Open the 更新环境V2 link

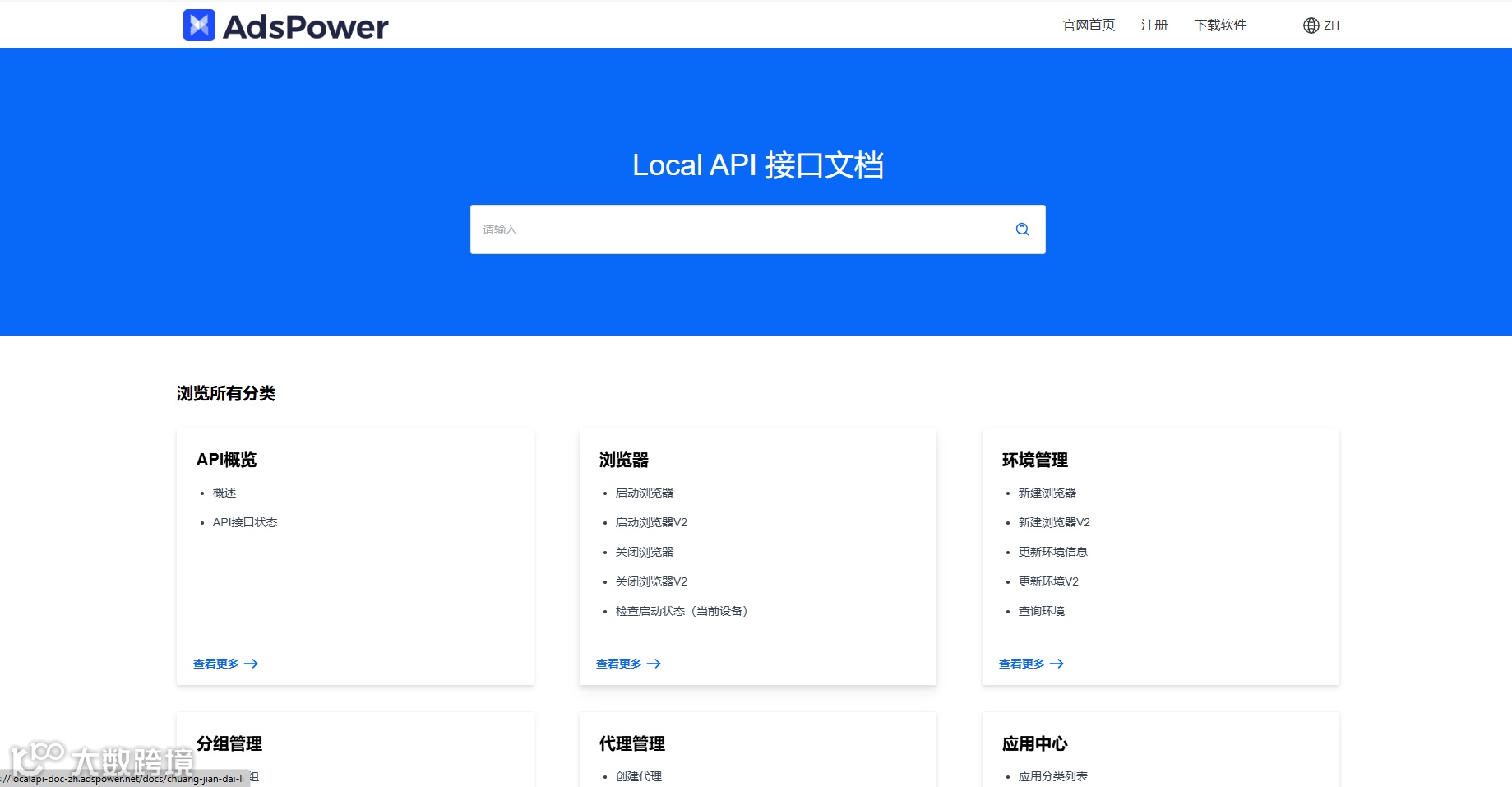point(1048,581)
